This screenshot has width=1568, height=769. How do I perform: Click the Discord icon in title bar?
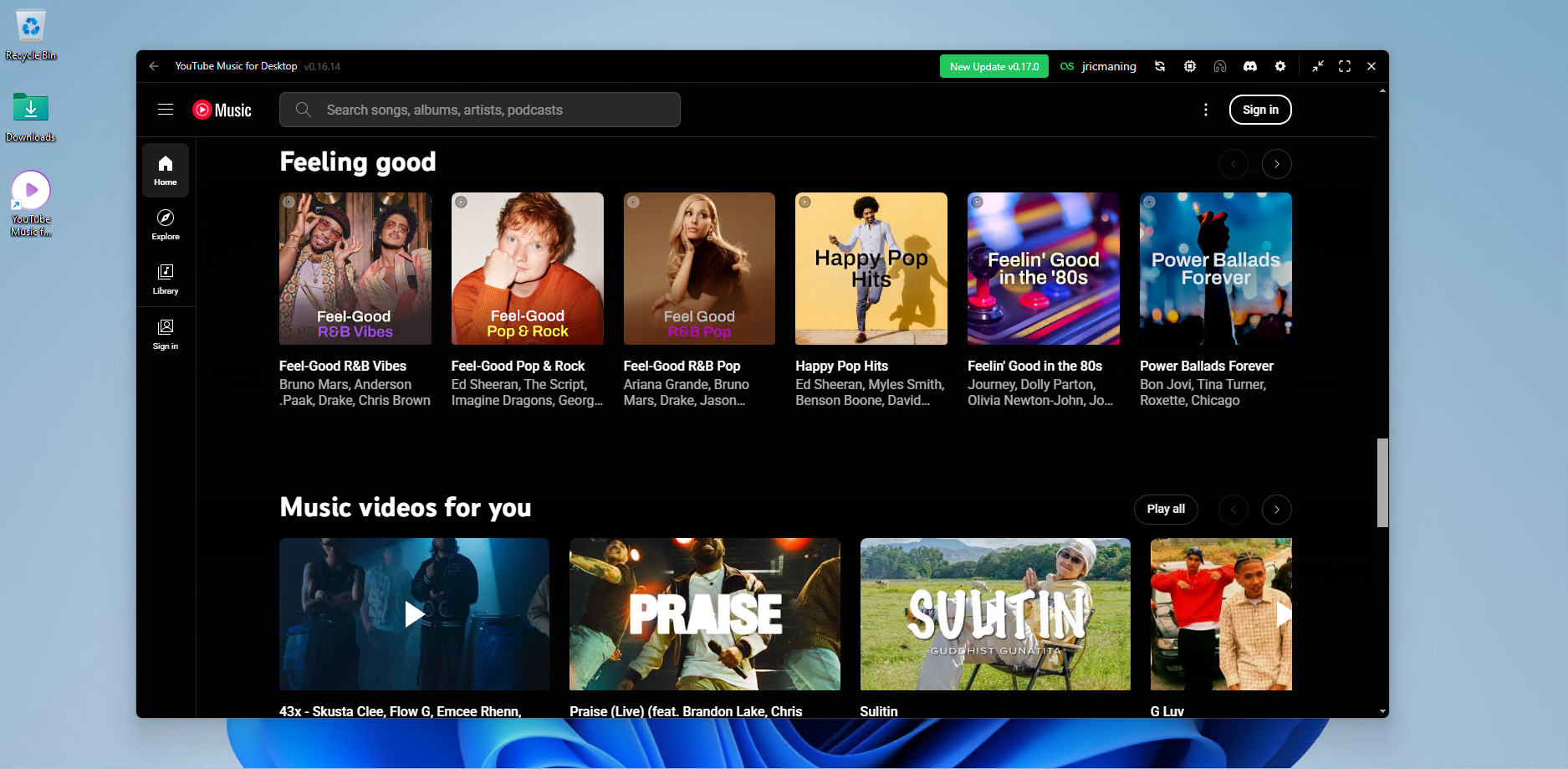click(1249, 66)
